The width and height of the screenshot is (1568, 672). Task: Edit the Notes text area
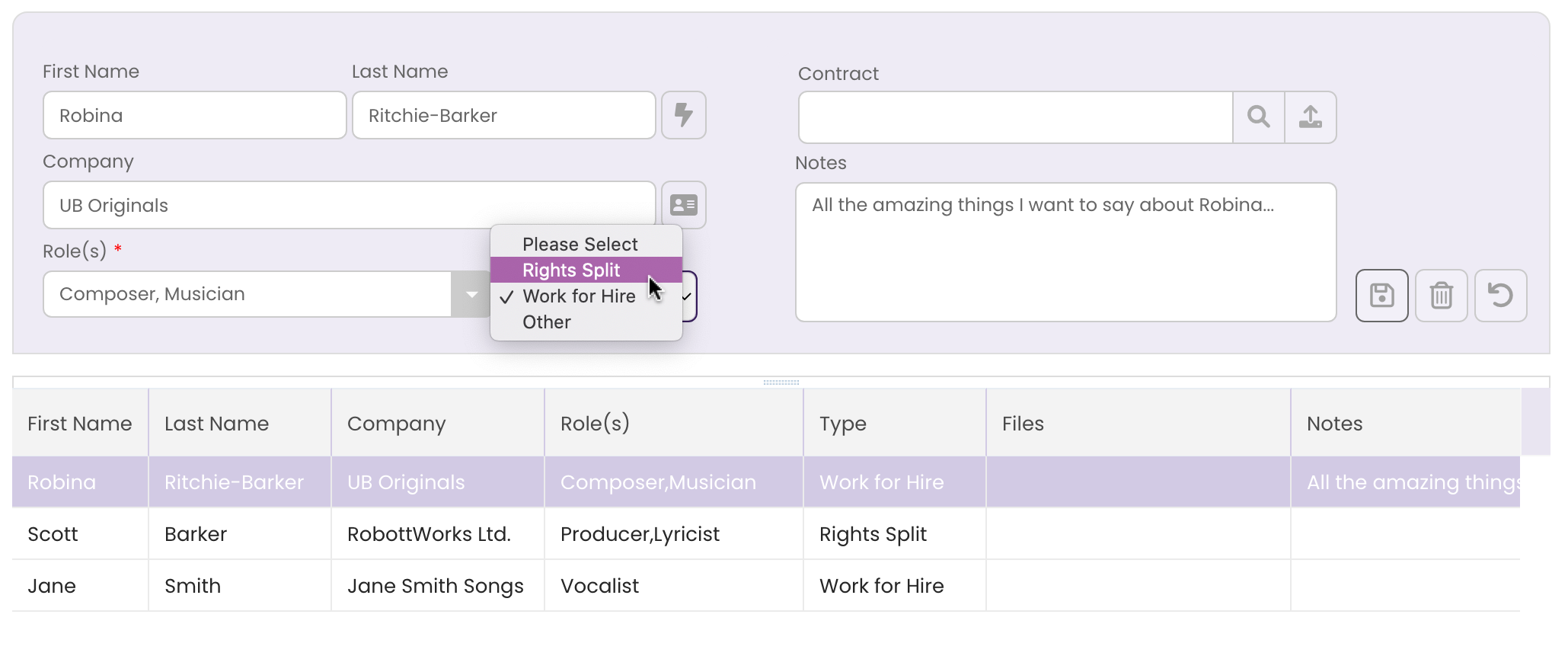(x=1066, y=252)
